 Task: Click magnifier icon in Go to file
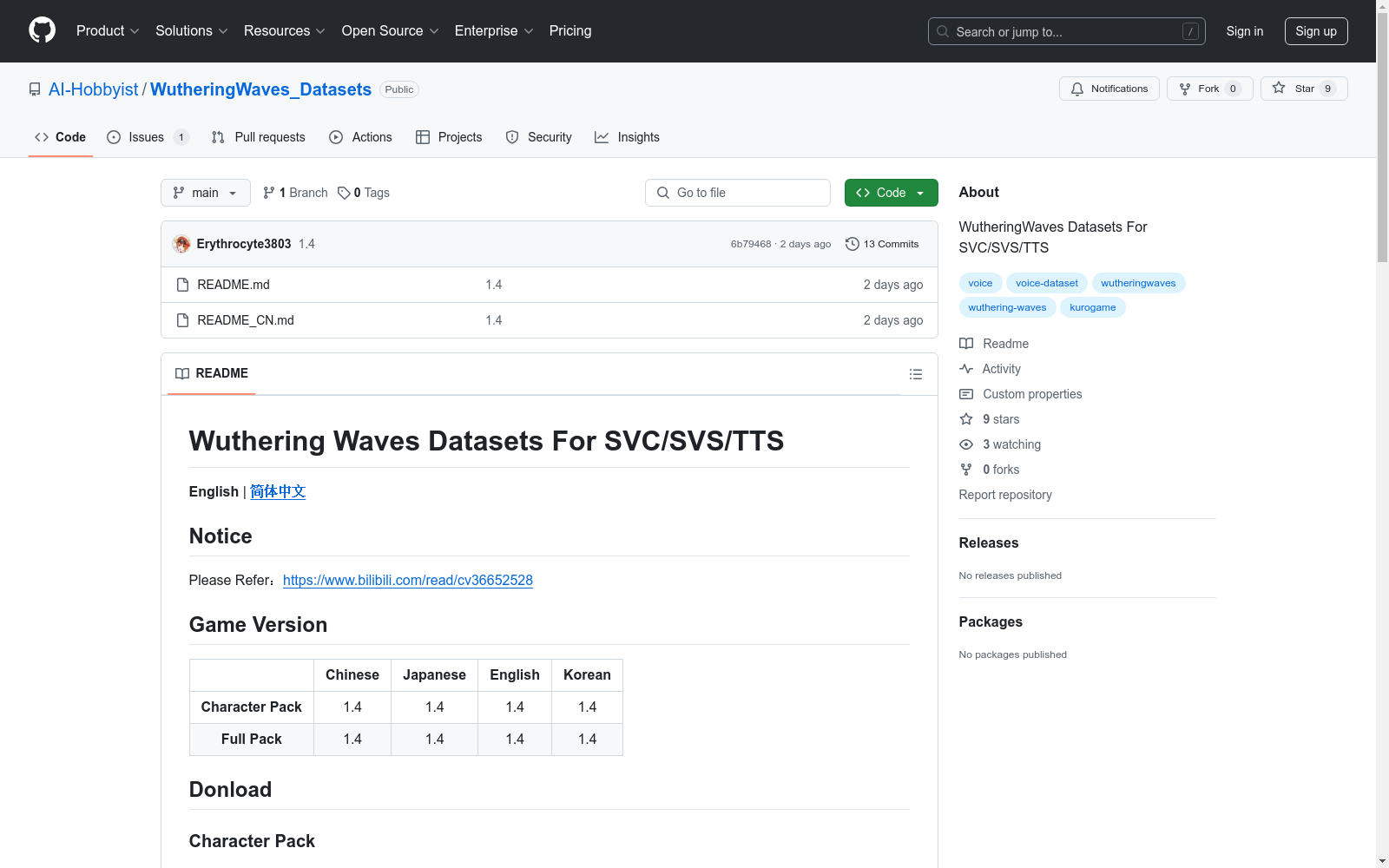(x=663, y=193)
